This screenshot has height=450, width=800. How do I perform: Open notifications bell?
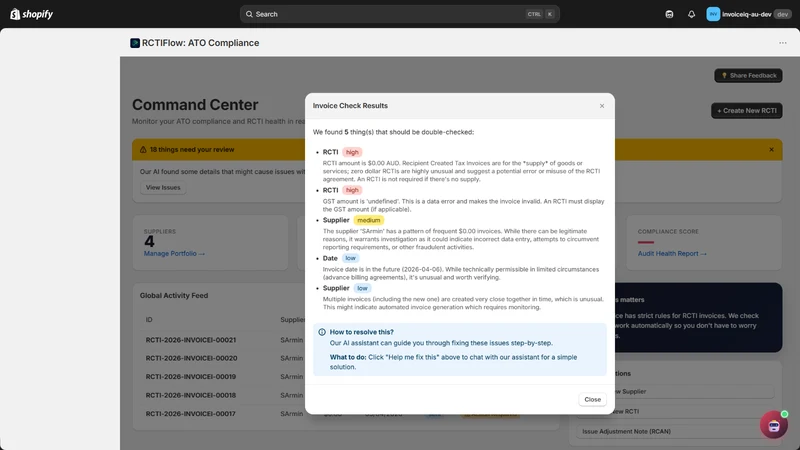tap(691, 14)
